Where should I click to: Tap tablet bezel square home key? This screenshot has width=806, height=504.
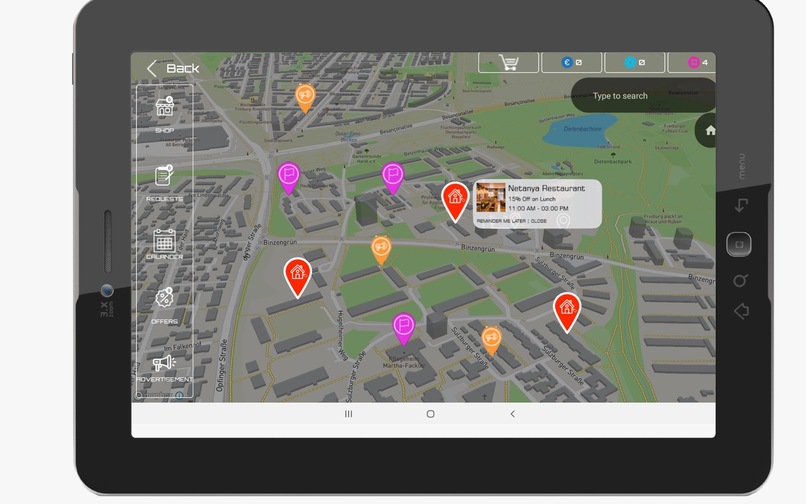(739, 244)
